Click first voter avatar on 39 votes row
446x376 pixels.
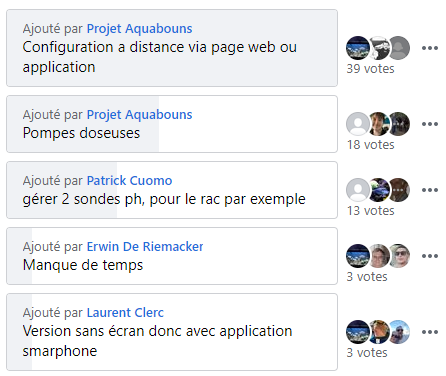click(x=358, y=48)
